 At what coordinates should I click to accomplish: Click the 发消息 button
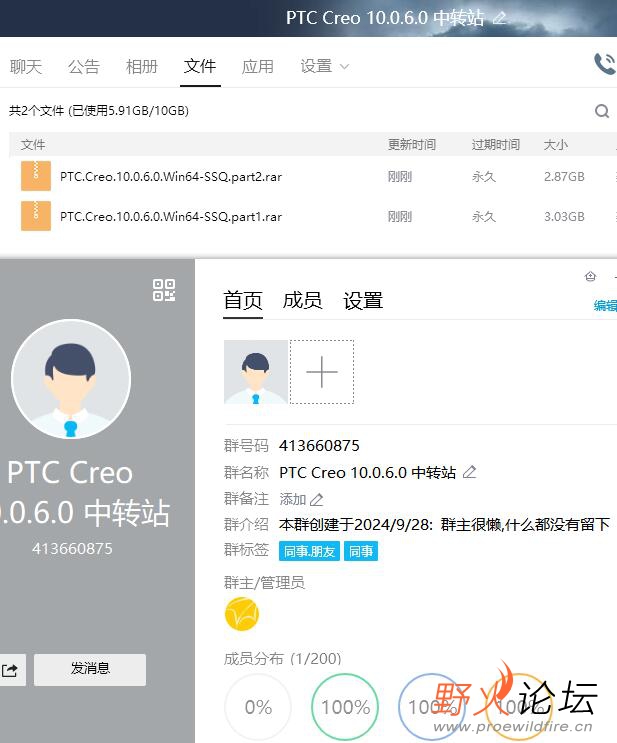coord(90,670)
